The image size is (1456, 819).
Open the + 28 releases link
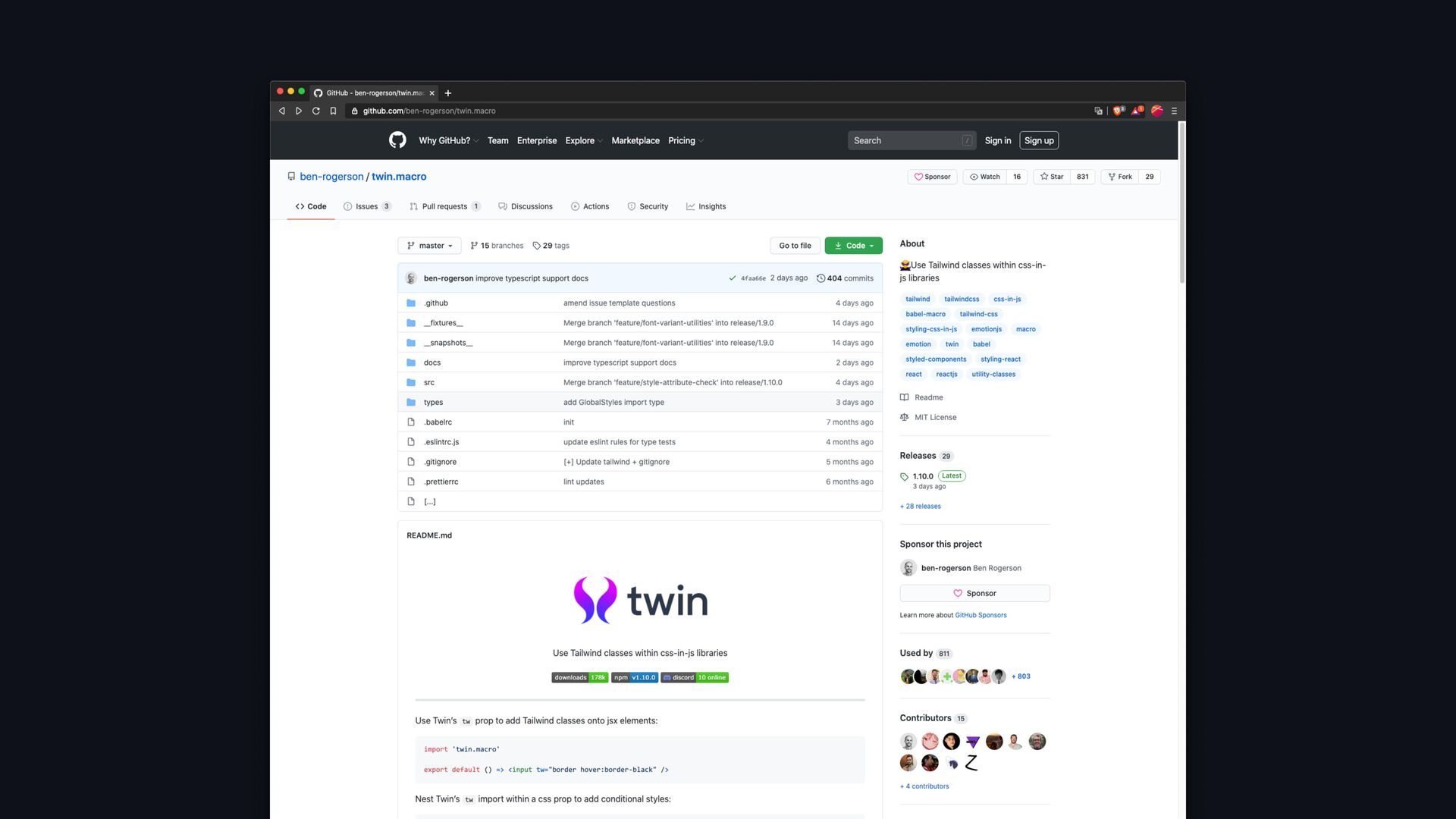pyautogui.click(x=920, y=506)
